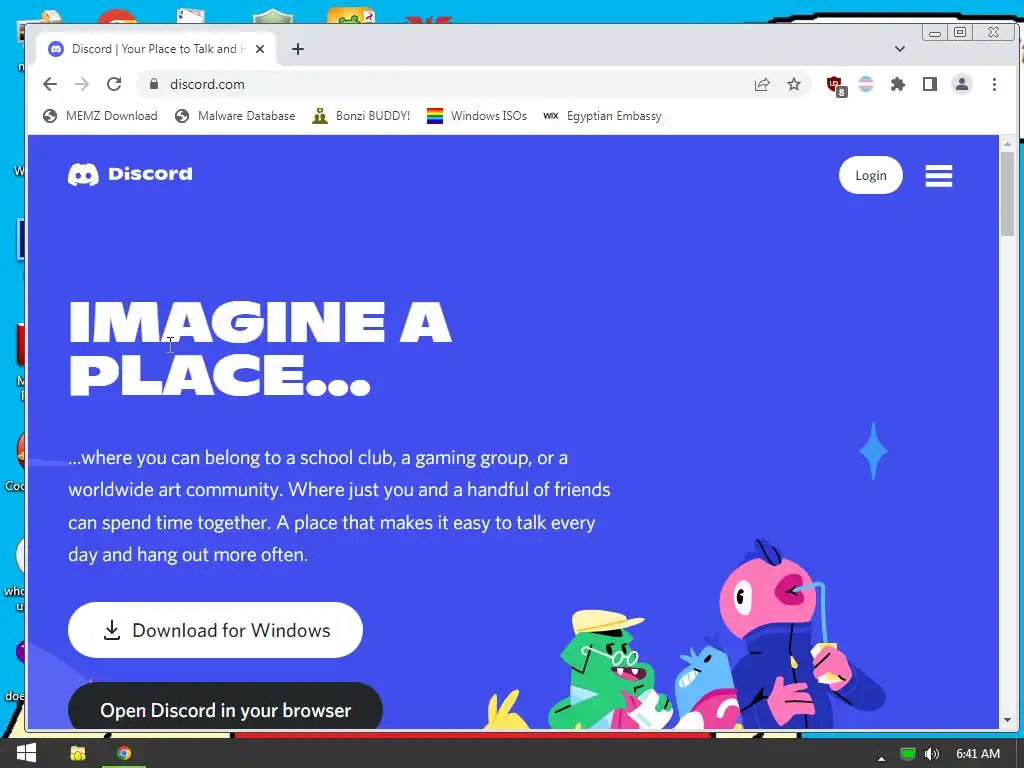
Task: Click the Login button
Action: pyautogui.click(x=871, y=175)
